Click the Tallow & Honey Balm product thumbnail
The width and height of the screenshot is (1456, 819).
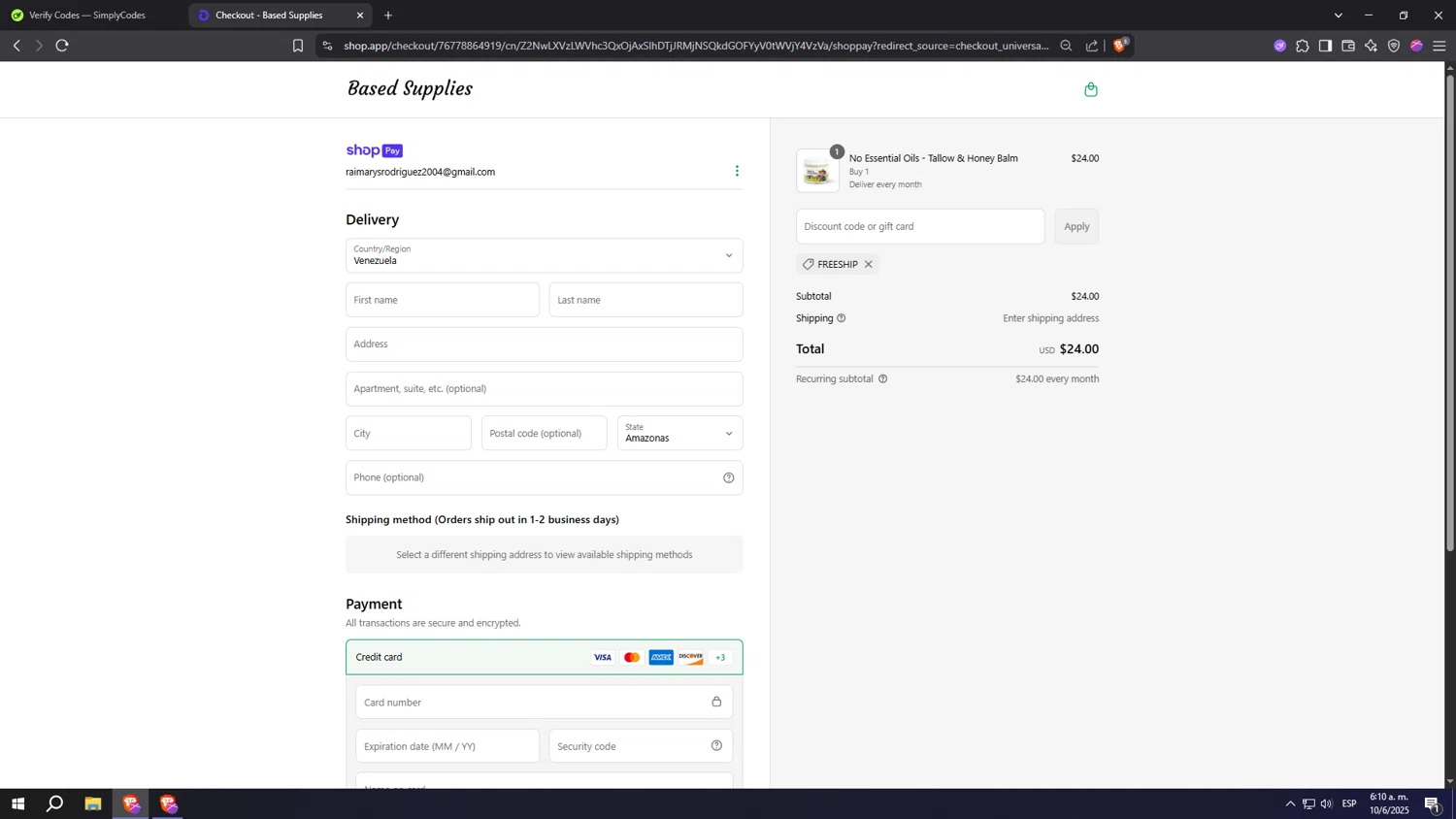point(817,171)
